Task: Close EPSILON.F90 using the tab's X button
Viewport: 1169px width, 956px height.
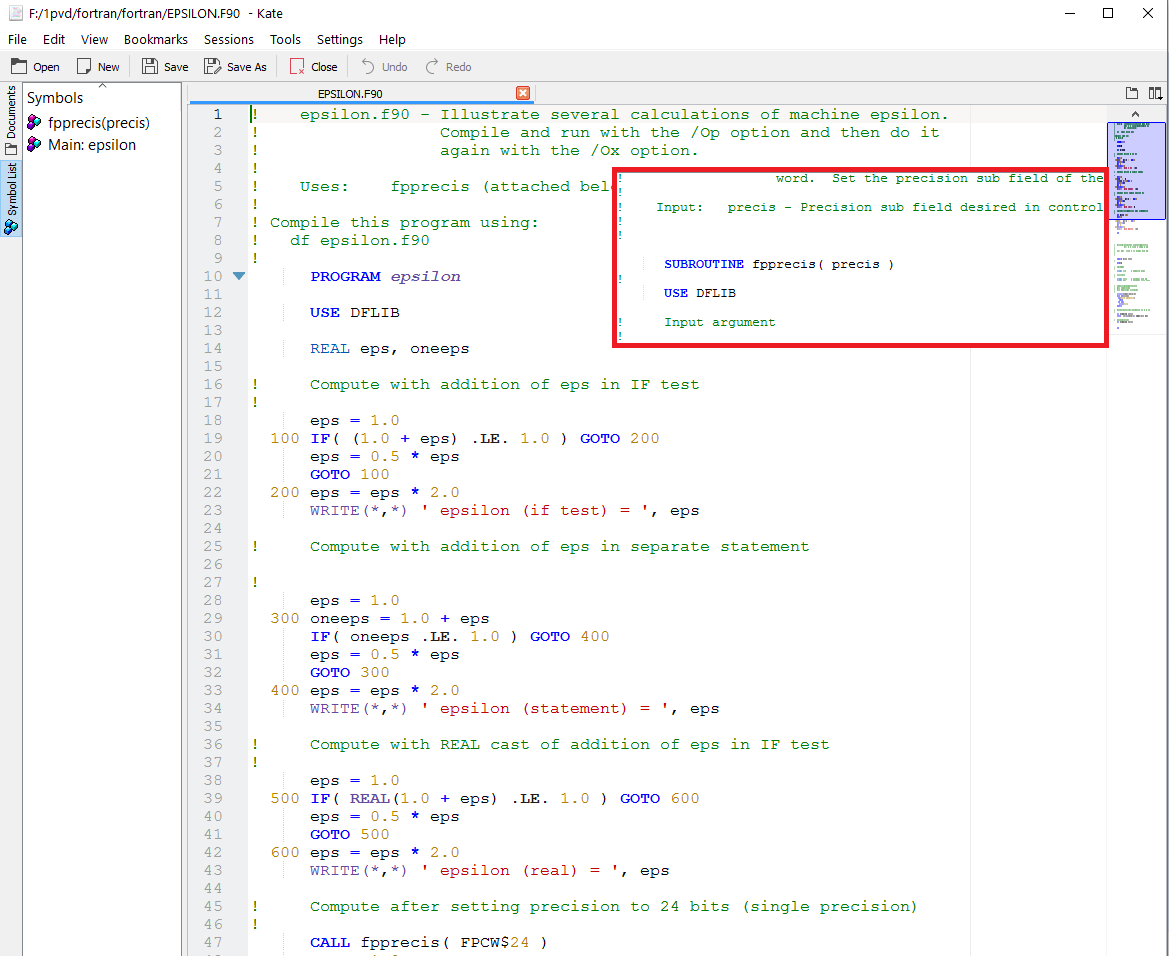Action: coord(523,92)
